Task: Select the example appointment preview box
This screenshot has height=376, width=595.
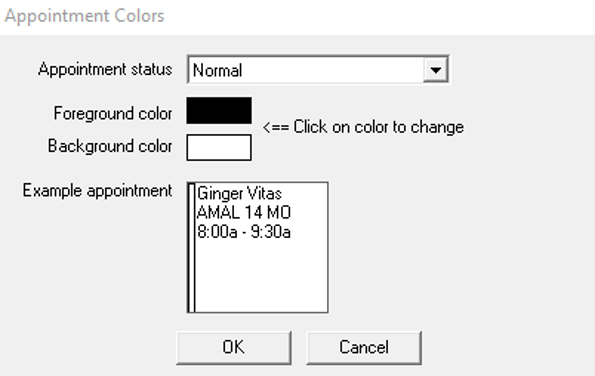Action: pyautogui.click(x=257, y=247)
